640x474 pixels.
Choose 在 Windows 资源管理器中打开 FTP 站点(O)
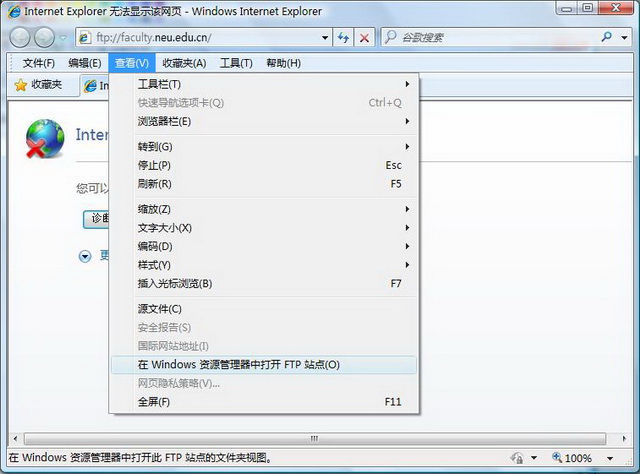264,365
